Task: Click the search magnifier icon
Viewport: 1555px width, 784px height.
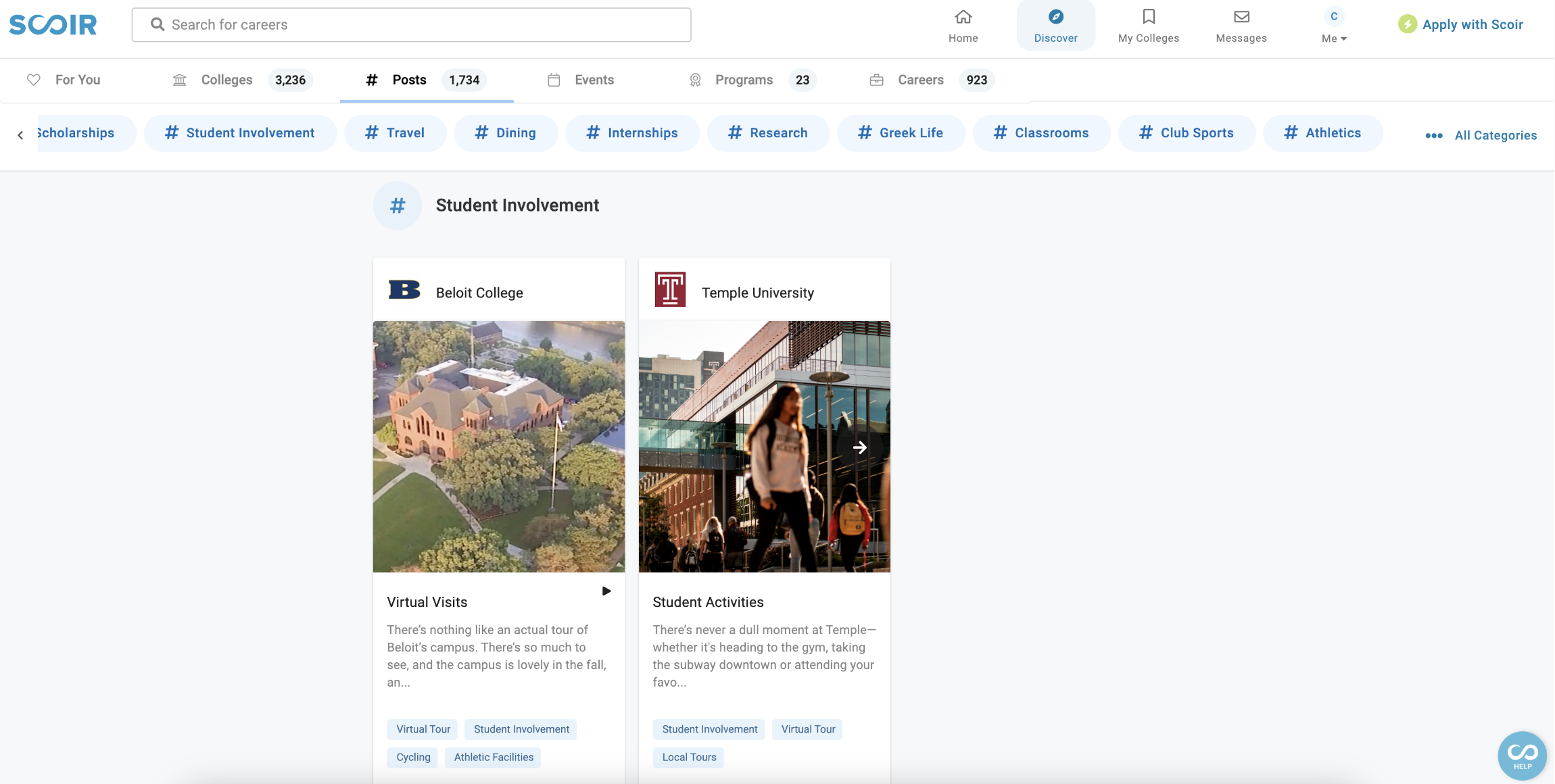Action: click(158, 24)
